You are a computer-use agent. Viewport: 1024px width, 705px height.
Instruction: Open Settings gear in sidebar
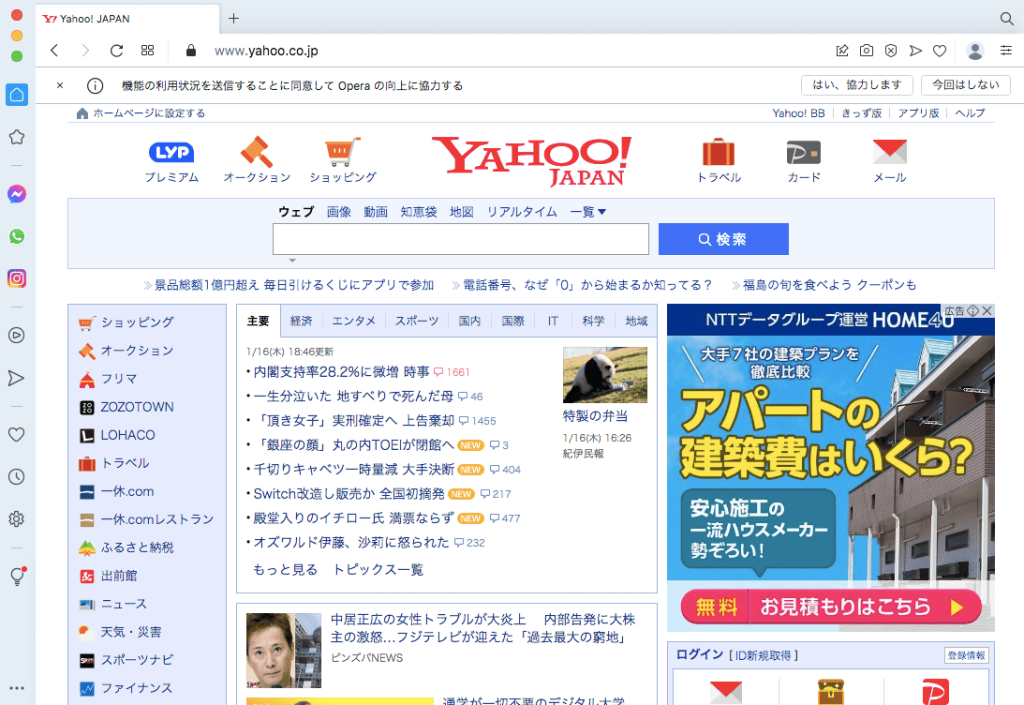(16, 519)
